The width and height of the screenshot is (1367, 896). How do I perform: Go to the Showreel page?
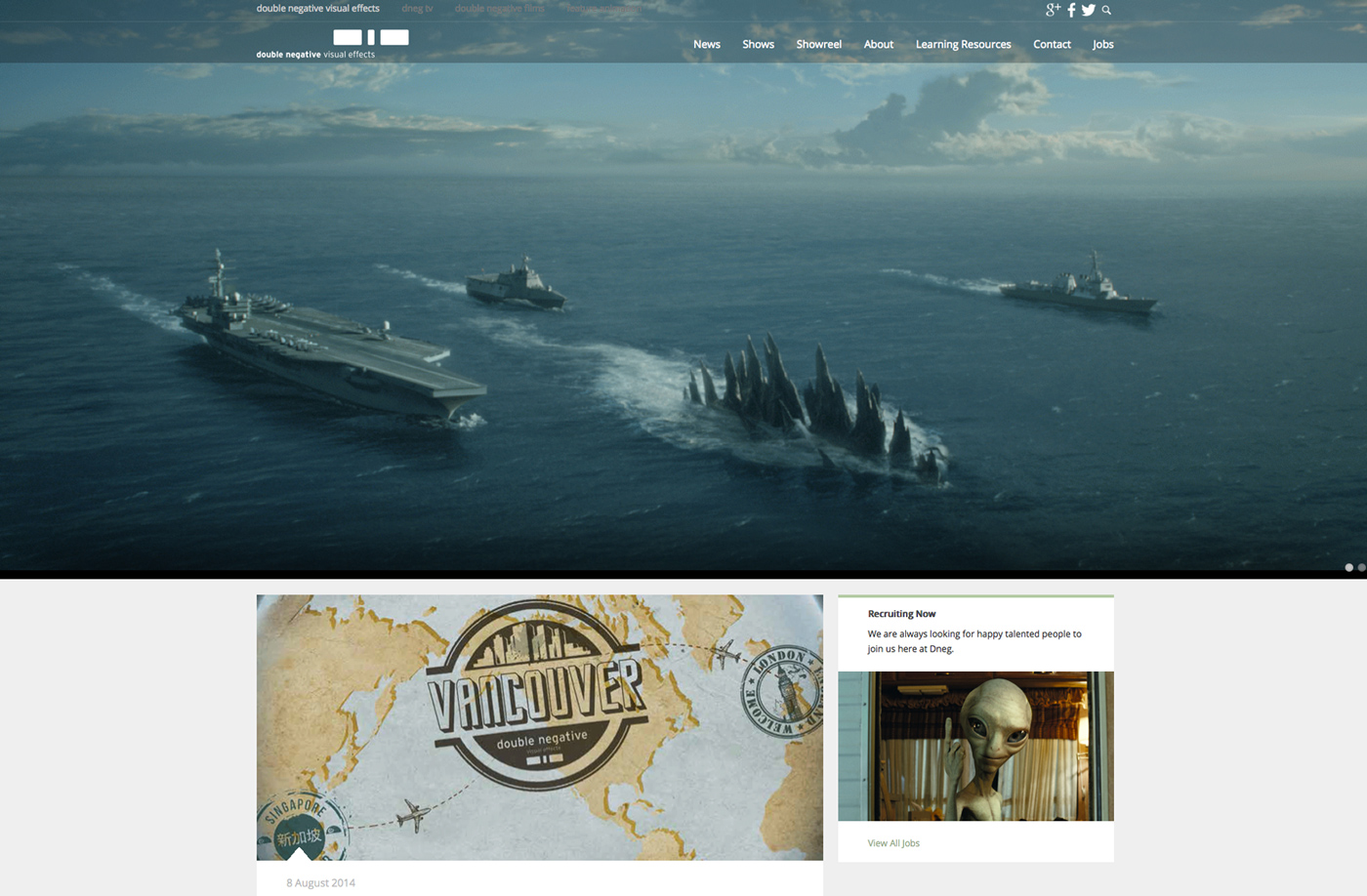click(818, 44)
